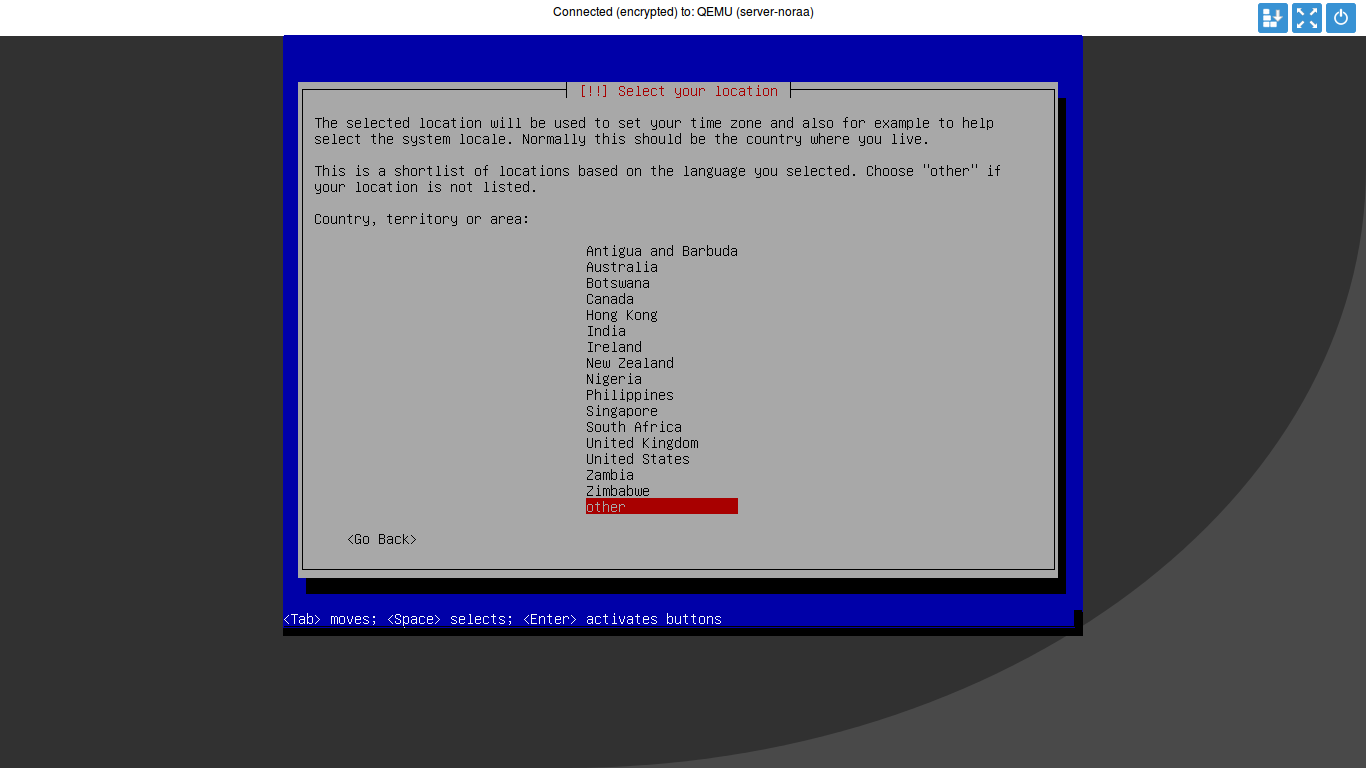Pick Hong Kong in the country list
Screen dimensions: 1366x768
[621, 315]
